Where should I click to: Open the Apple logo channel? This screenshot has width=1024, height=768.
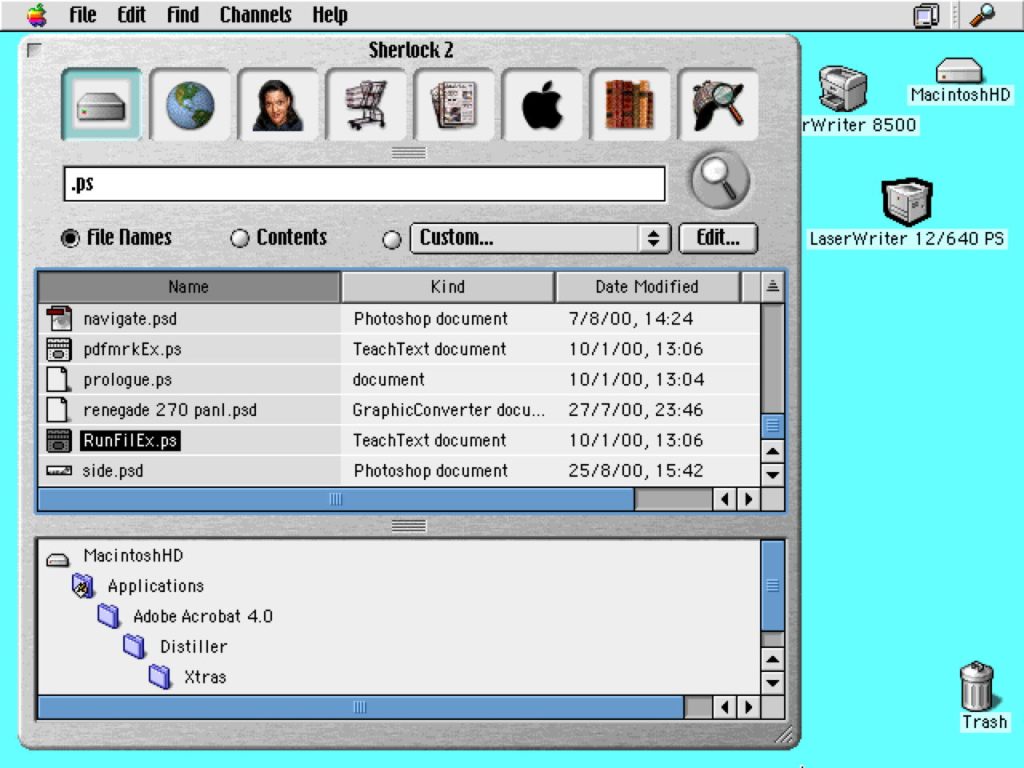tap(542, 104)
